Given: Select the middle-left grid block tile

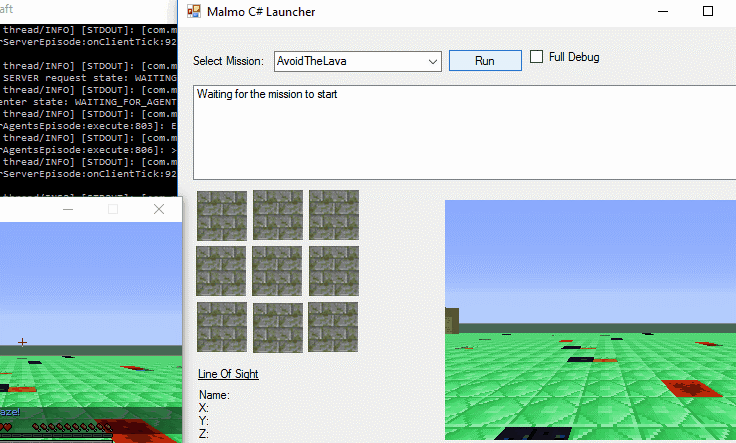Looking at the screenshot, I should click(221, 271).
